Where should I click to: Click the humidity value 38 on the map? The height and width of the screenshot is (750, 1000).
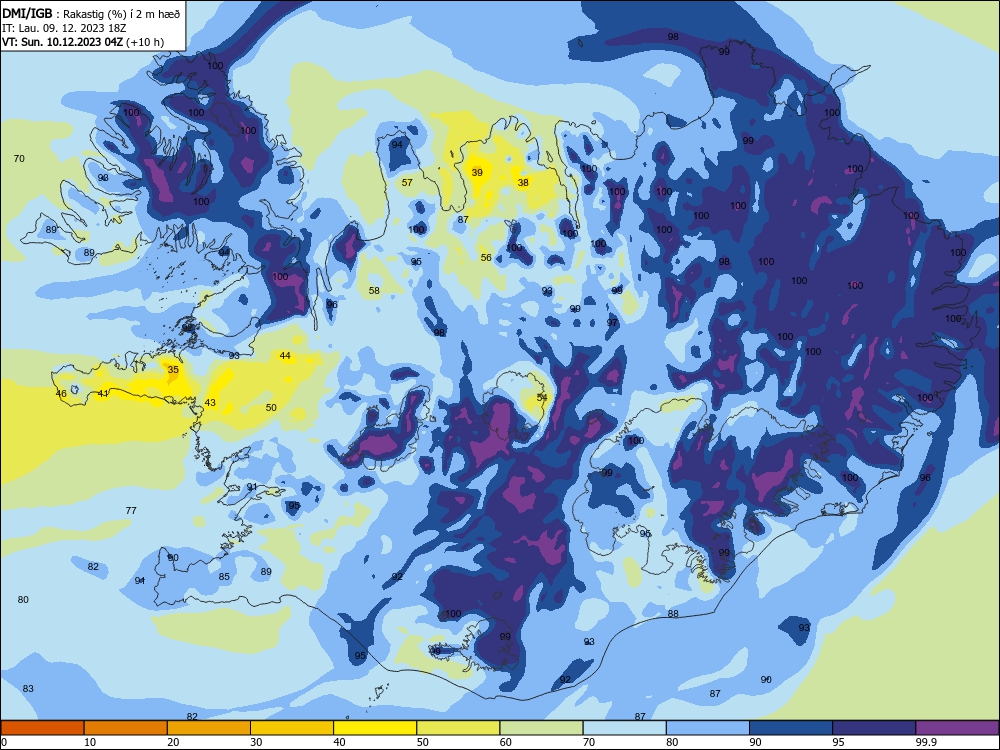click(523, 182)
